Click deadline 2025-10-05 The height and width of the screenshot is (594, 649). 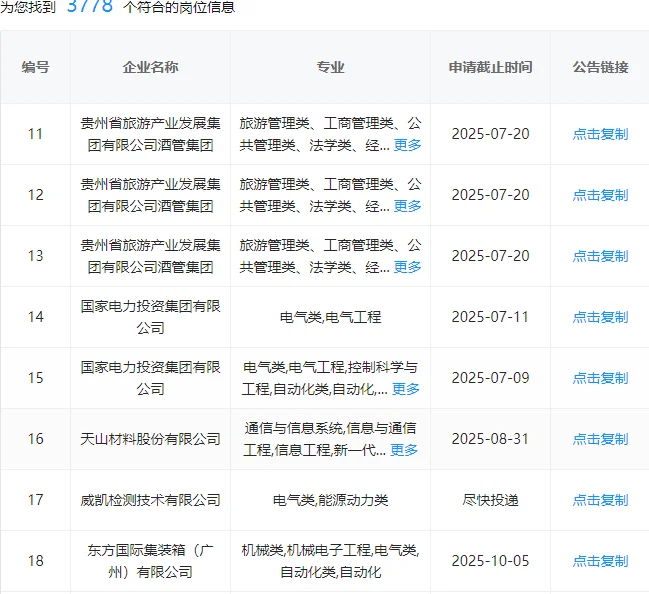pyautogui.click(x=490, y=561)
